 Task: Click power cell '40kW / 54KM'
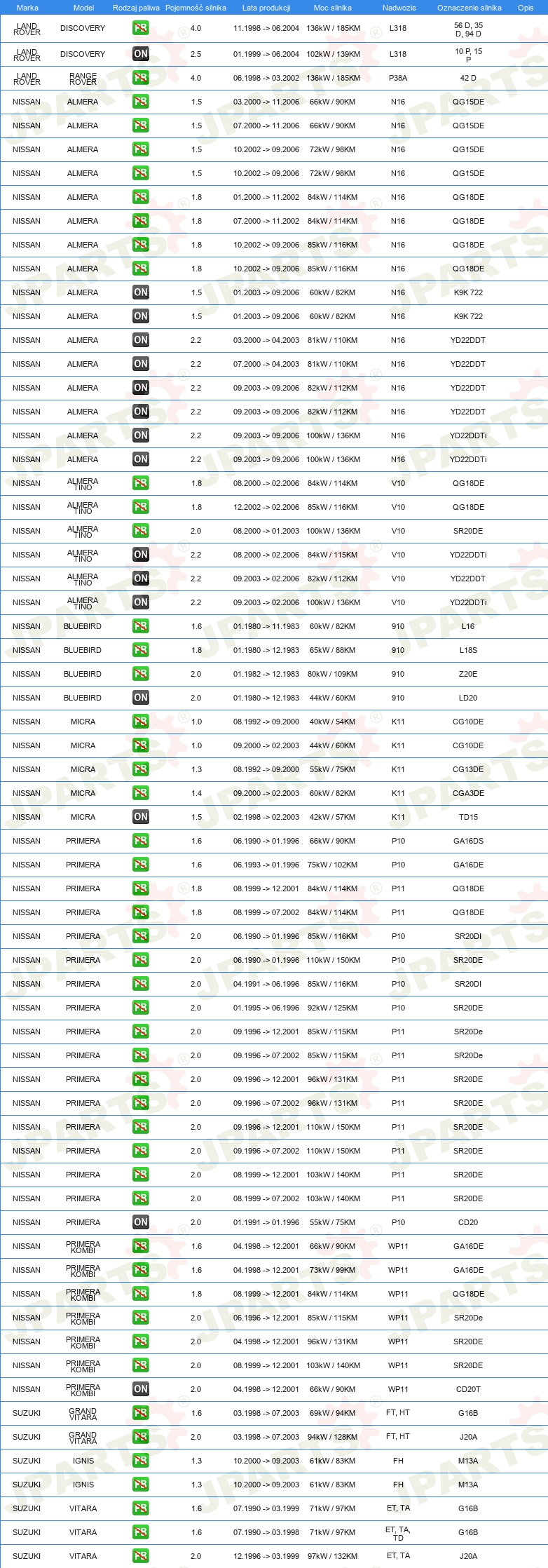point(333,722)
